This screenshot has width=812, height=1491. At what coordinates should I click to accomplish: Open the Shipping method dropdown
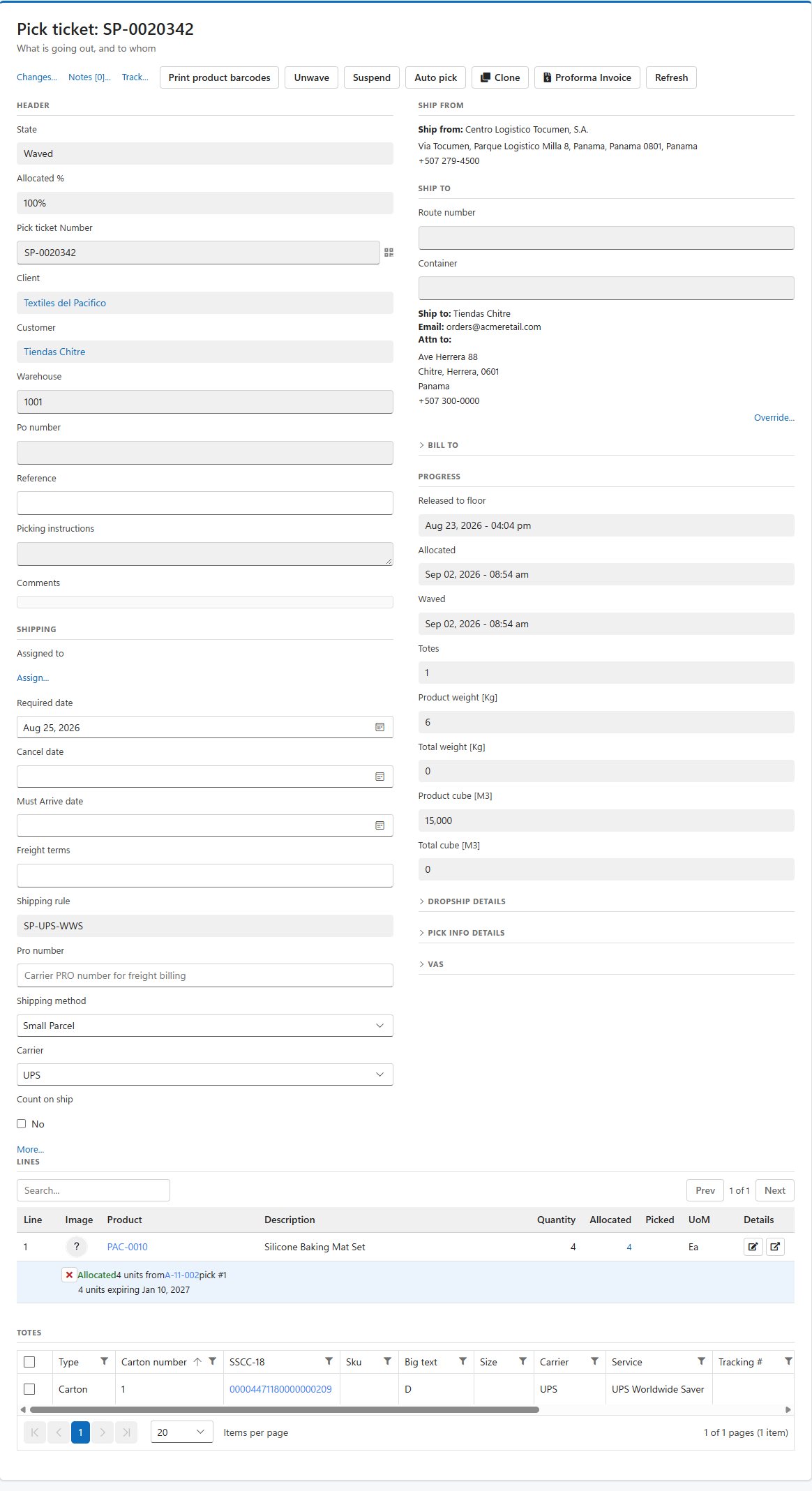coord(205,1026)
